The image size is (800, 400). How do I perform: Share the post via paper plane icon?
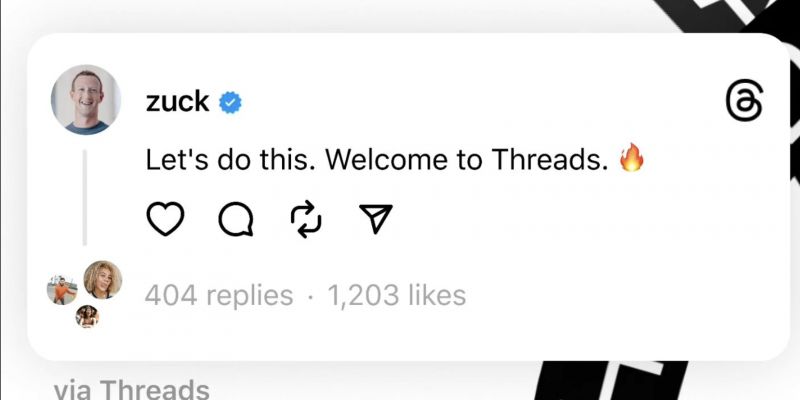[x=376, y=218]
